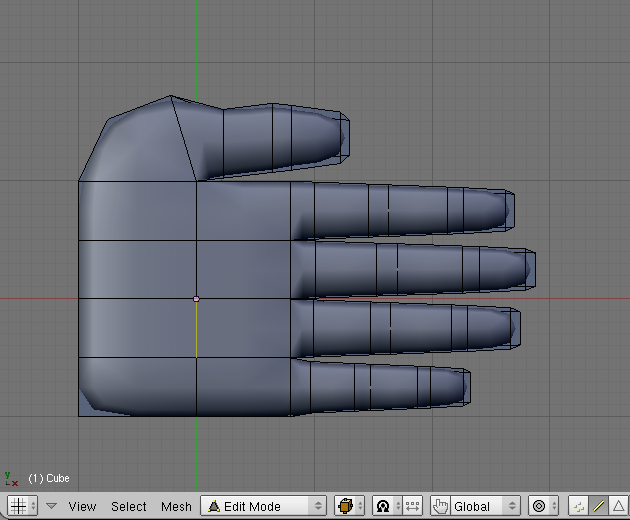Open the proportional edit falloff selector
630x520 pixels.
tap(543, 506)
